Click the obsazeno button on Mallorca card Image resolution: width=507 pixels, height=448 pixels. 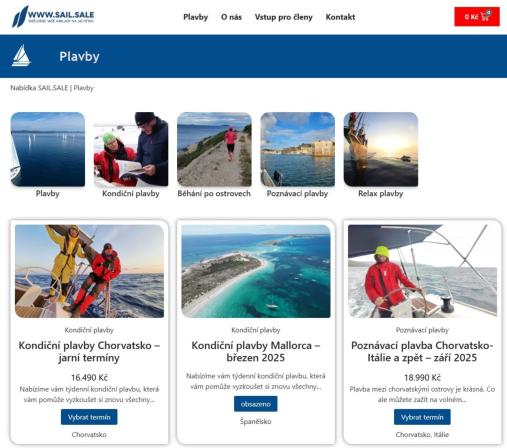click(256, 404)
